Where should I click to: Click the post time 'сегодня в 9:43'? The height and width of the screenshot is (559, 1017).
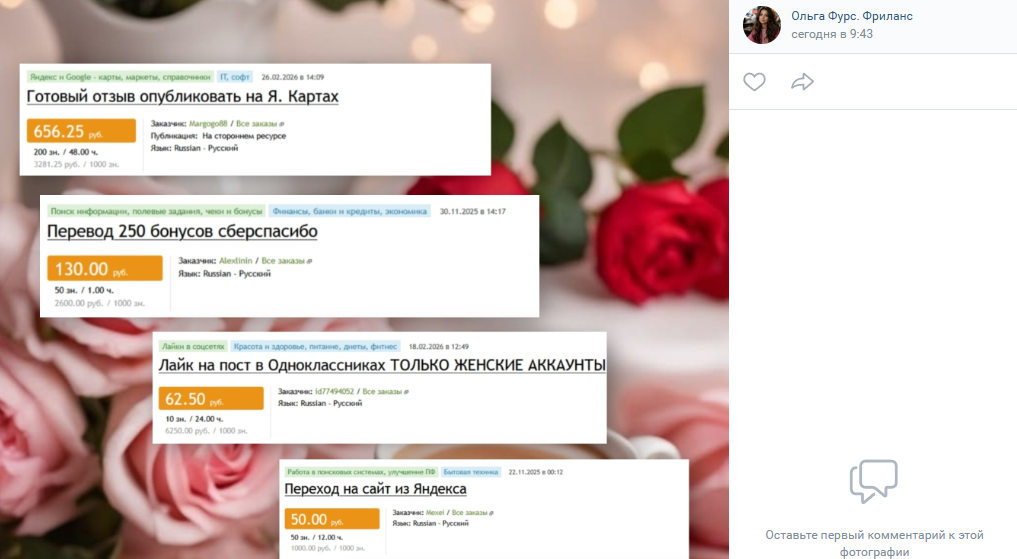[832, 34]
